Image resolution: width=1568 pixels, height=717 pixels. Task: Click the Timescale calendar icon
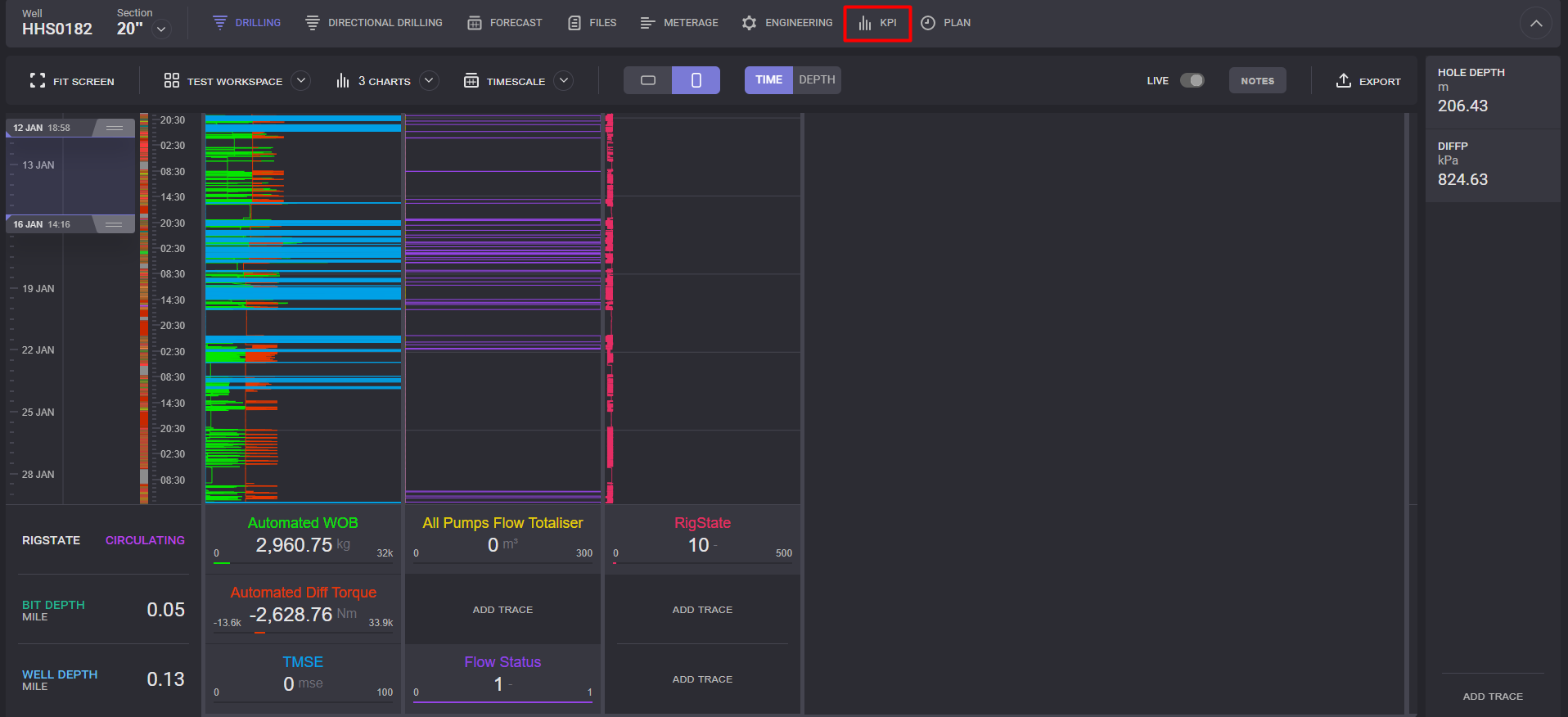(x=471, y=80)
